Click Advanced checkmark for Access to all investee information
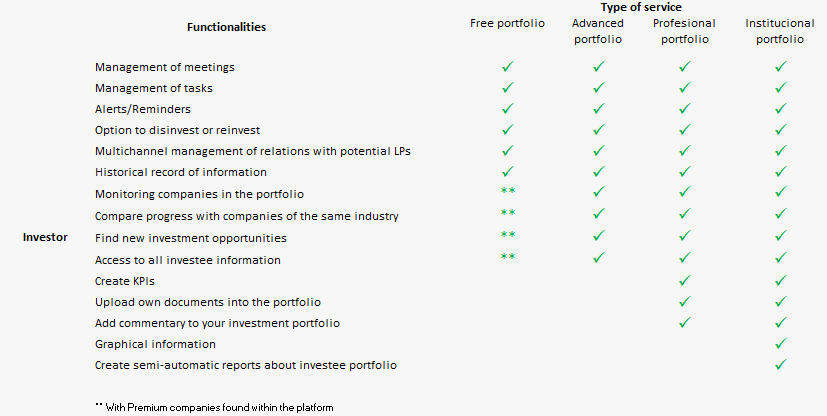Image resolution: width=827 pixels, height=416 pixels. coord(598,259)
